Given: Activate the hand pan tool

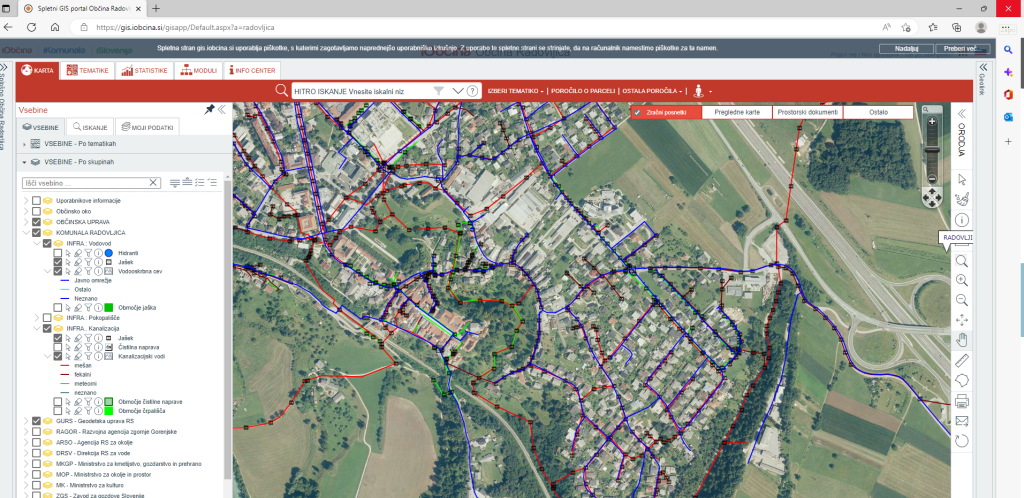Looking at the screenshot, I should click(x=962, y=340).
